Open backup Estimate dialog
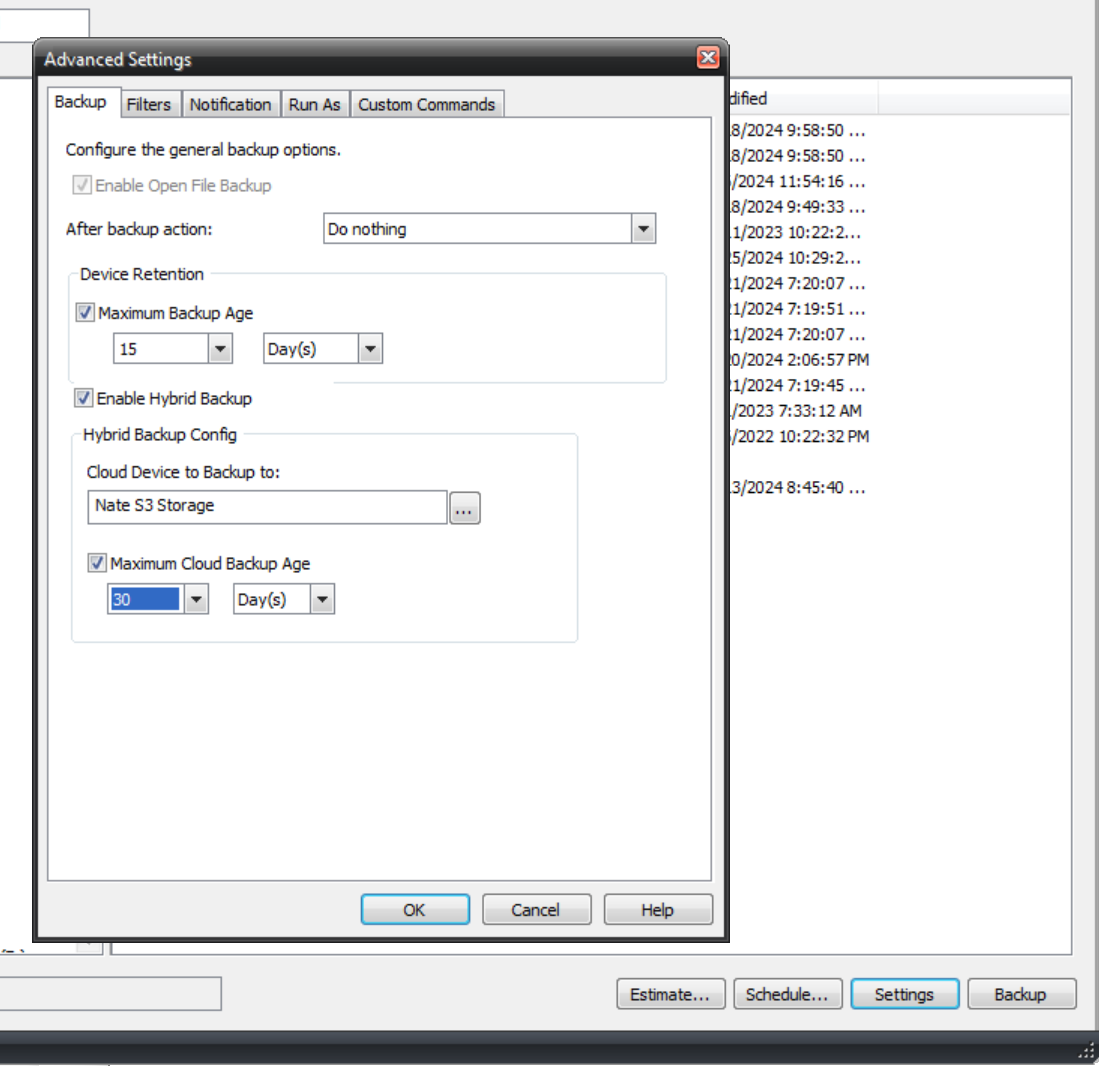The image size is (1099, 1066). coord(670,993)
